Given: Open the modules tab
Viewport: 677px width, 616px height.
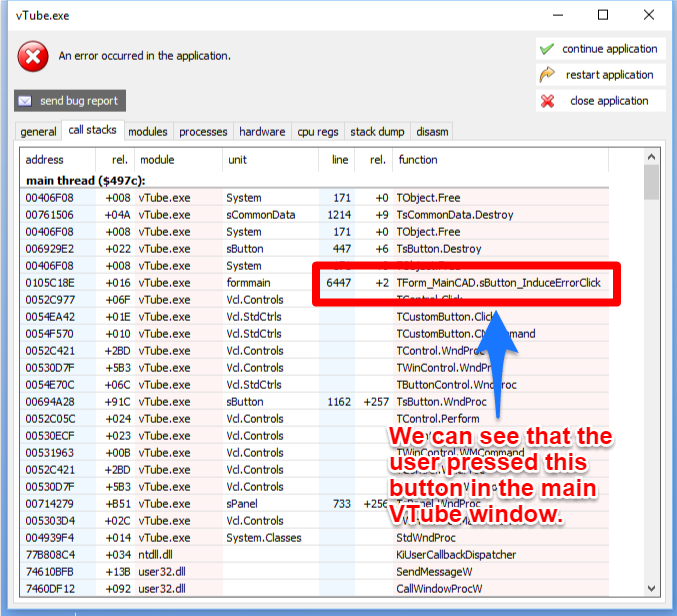Looking at the screenshot, I should 148,132.
